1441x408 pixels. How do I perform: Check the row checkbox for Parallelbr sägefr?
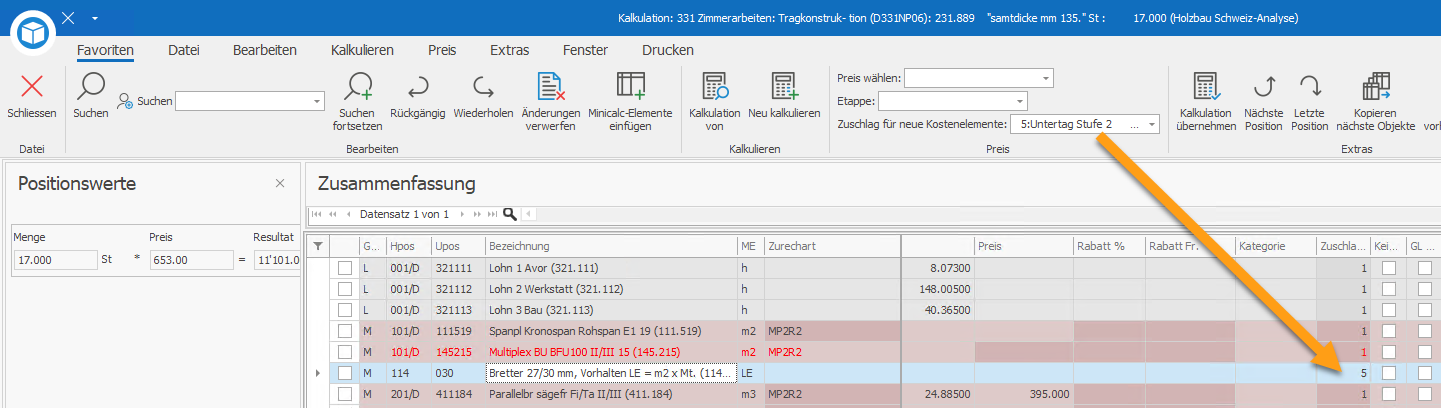[345, 394]
